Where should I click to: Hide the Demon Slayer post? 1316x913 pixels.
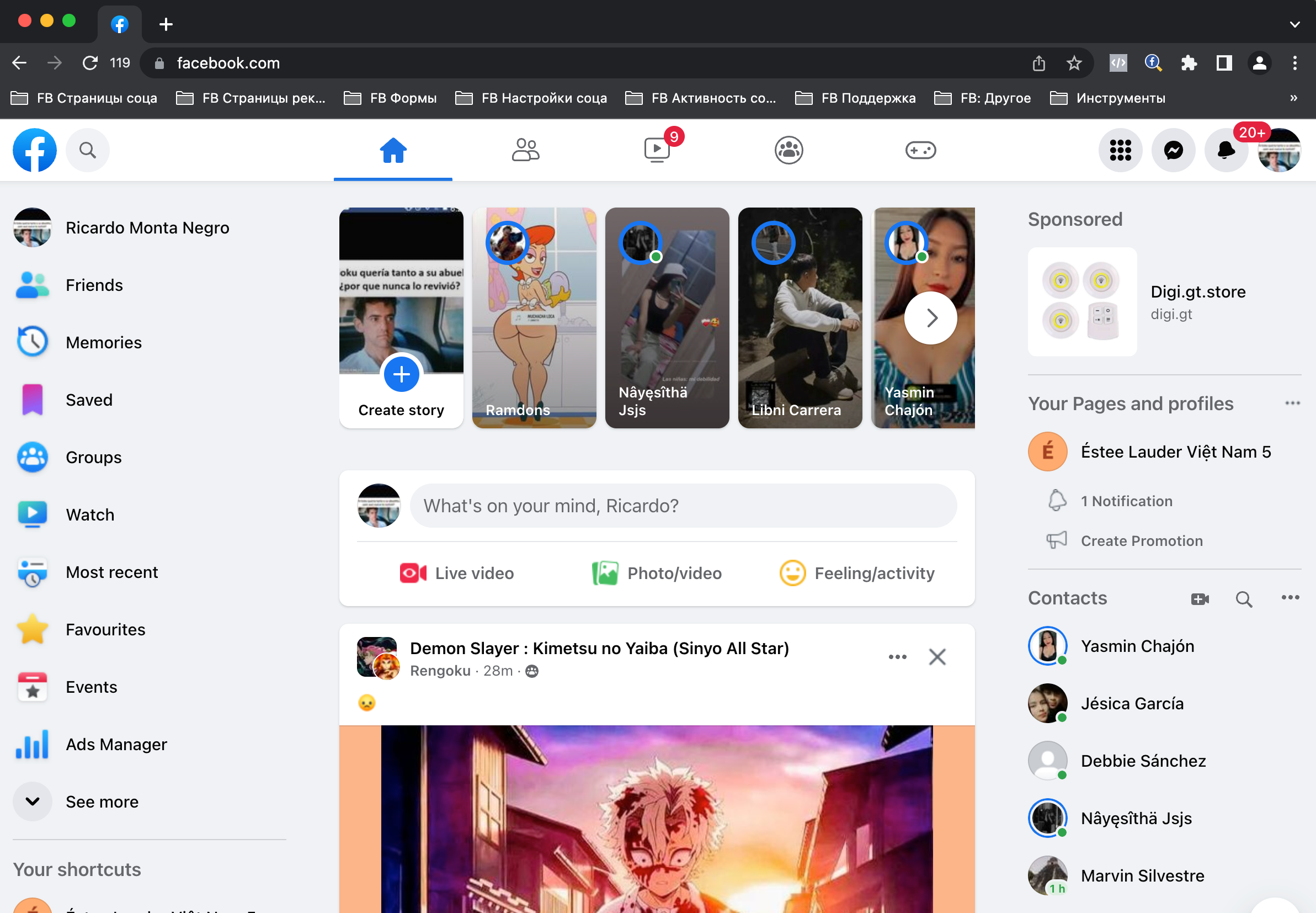coord(937,657)
